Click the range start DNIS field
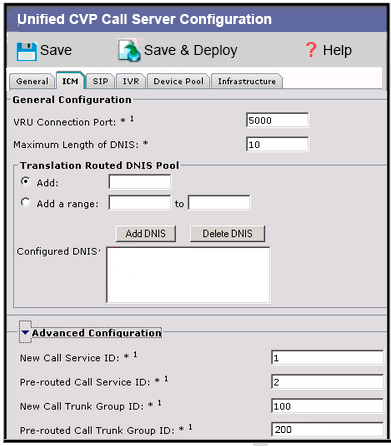Viewport: 391px width, 446px height. 140,203
